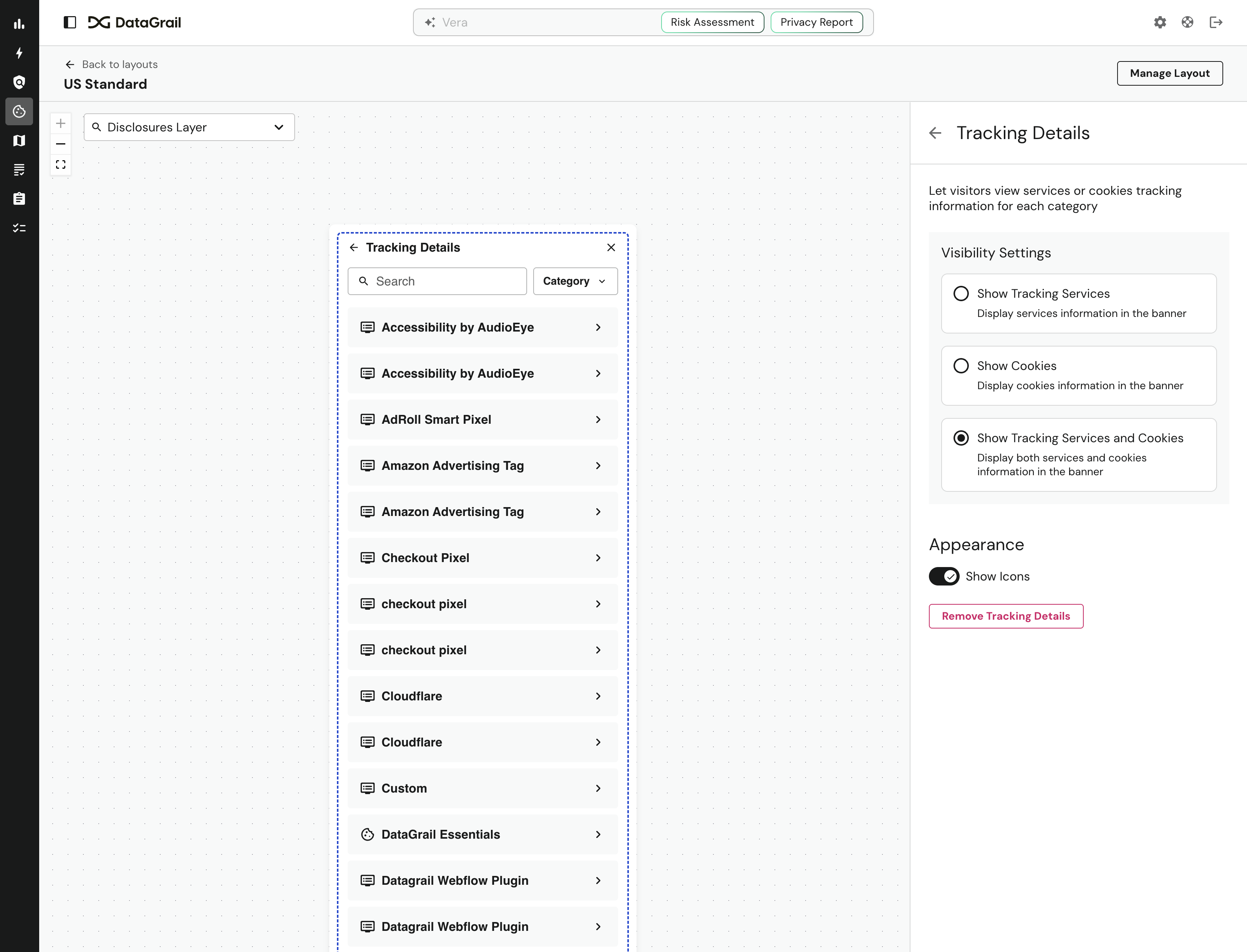Log out using the sign-out icon

click(1216, 22)
